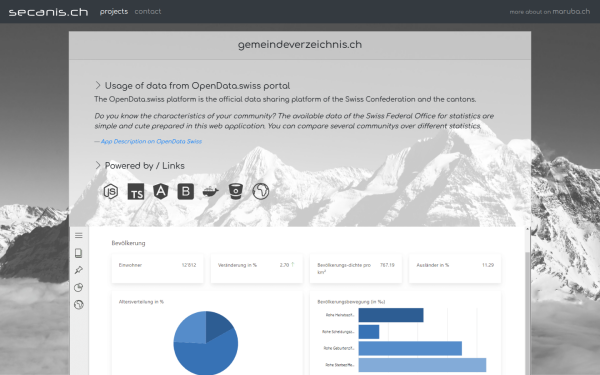Image resolution: width=600 pixels, height=375 pixels.
Task: Click the Altersverteilung pie chart
Action: [x=206, y=343]
